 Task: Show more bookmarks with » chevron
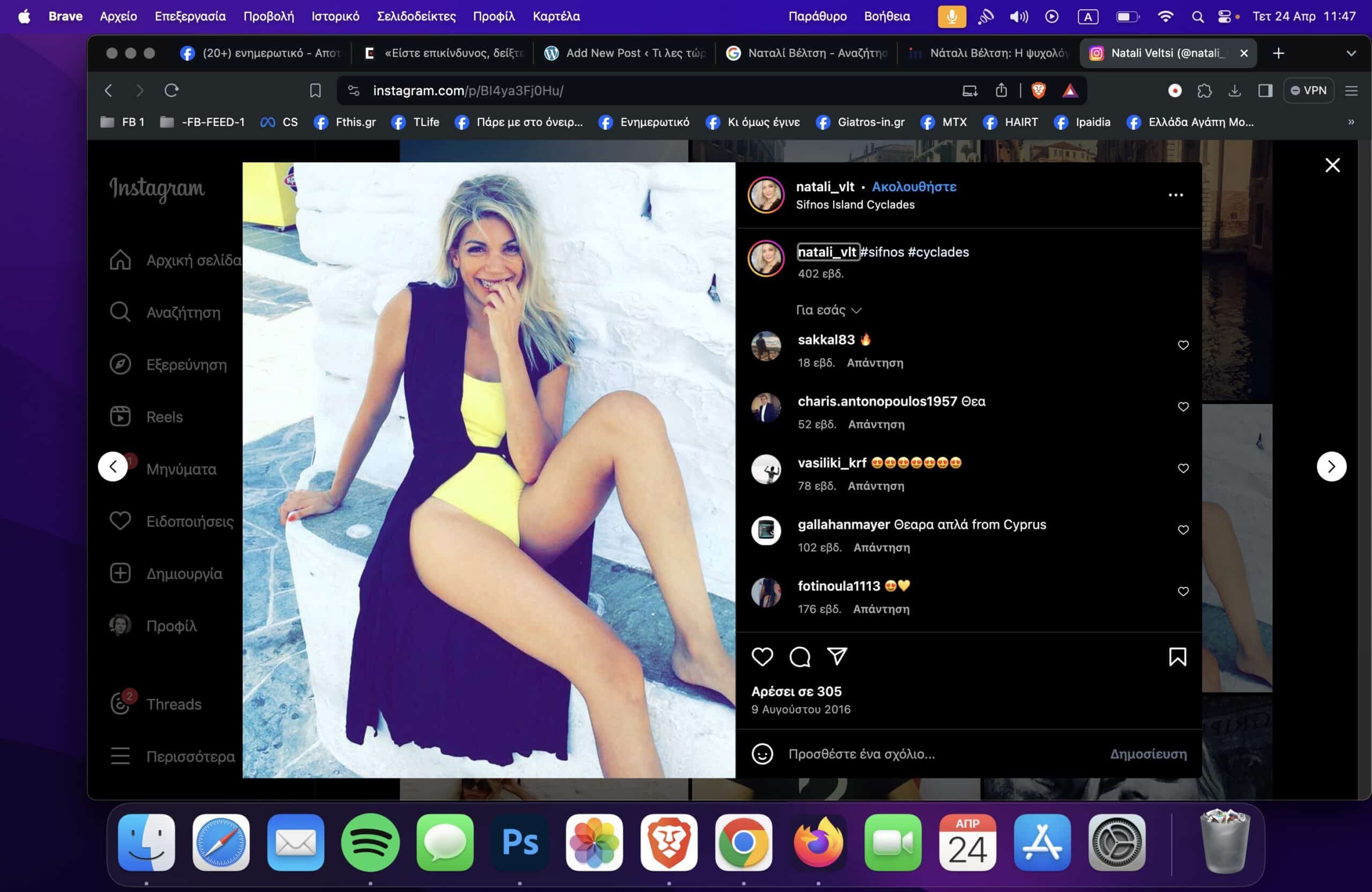1351,122
